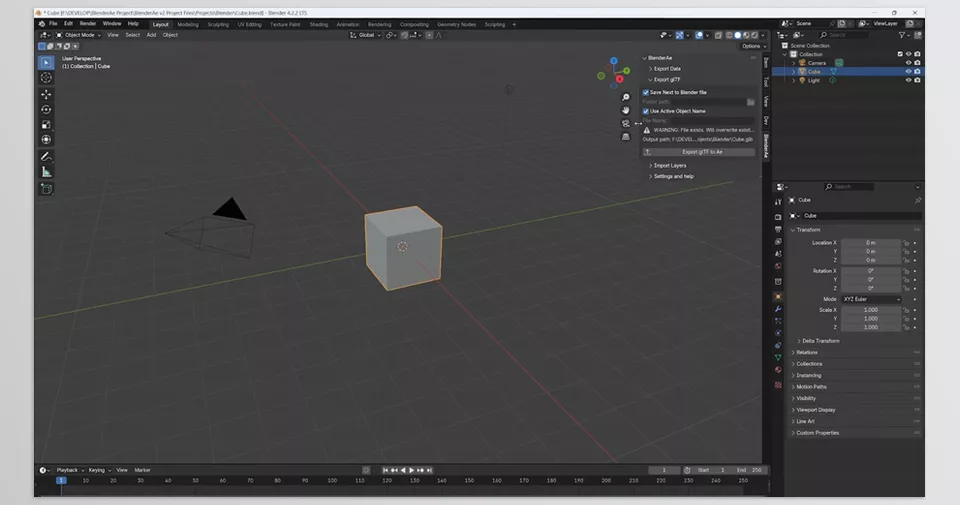Open Global transform orientation dropdown
The width and height of the screenshot is (960, 505).
tap(366, 36)
